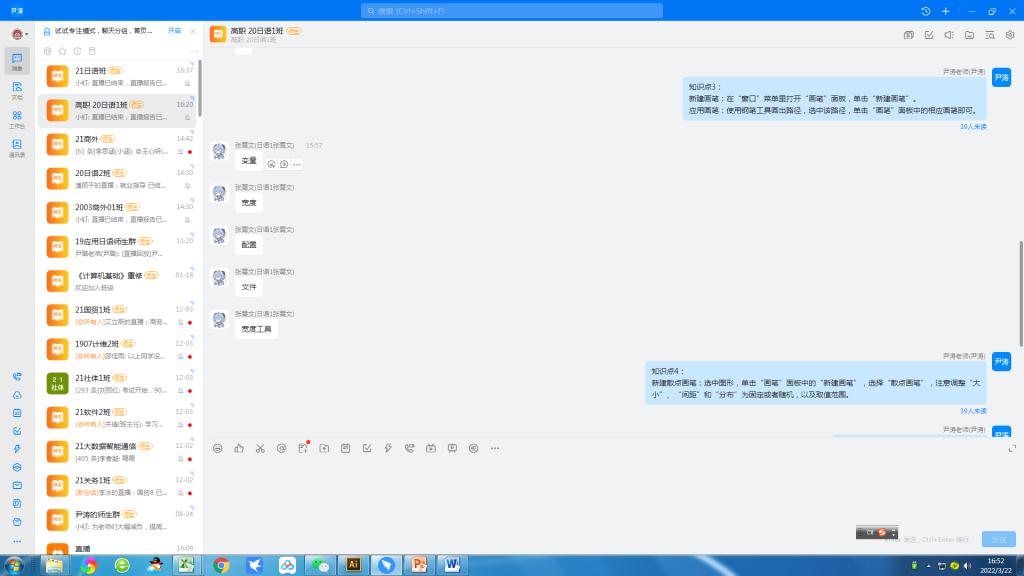The height and width of the screenshot is (576, 1024).
Task: Open the plus create menu in title bar
Action: (946, 11)
